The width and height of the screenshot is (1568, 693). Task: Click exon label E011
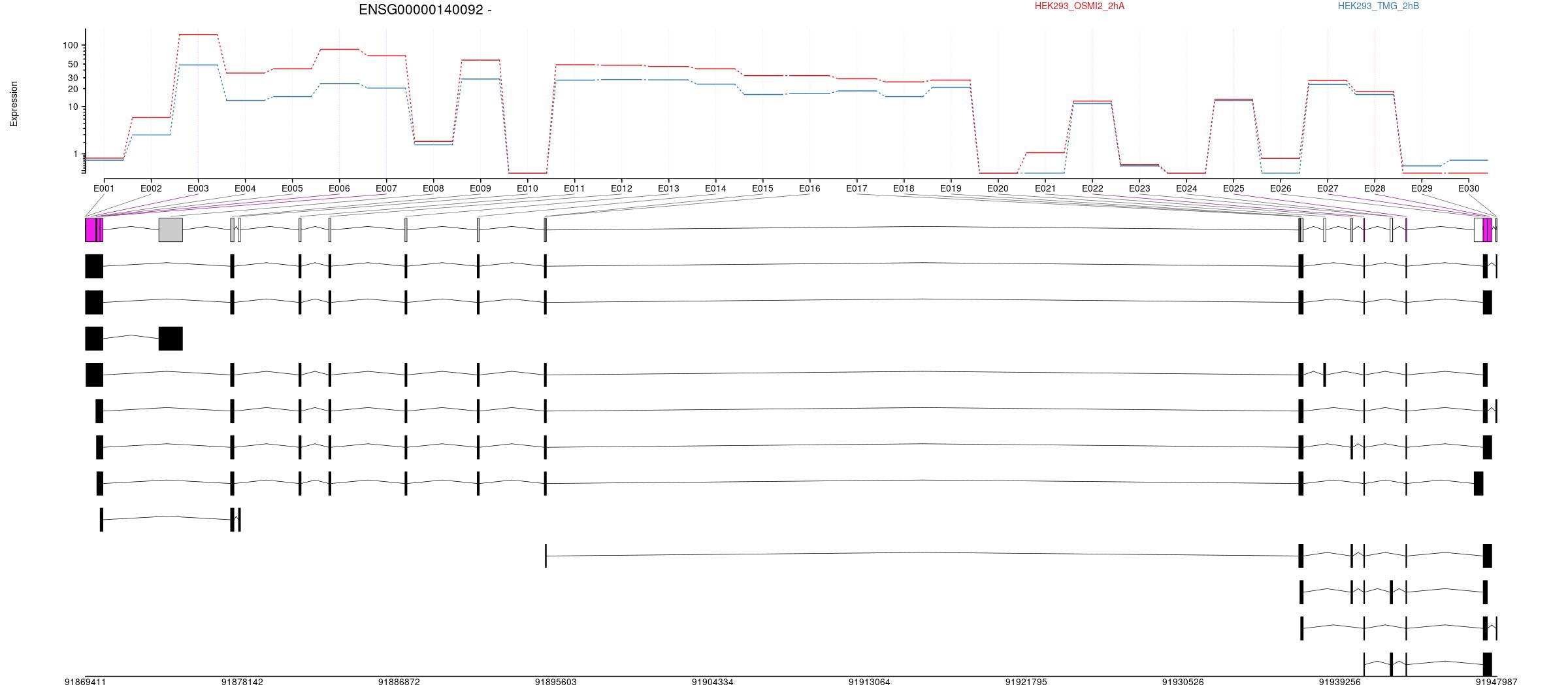coord(574,188)
